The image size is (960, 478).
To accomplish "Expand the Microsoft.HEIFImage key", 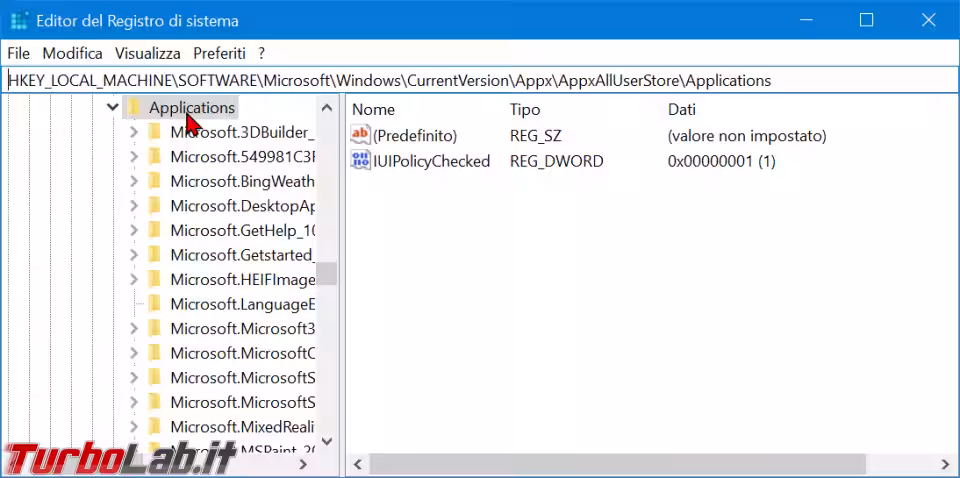I will click(x=134, y=279).
